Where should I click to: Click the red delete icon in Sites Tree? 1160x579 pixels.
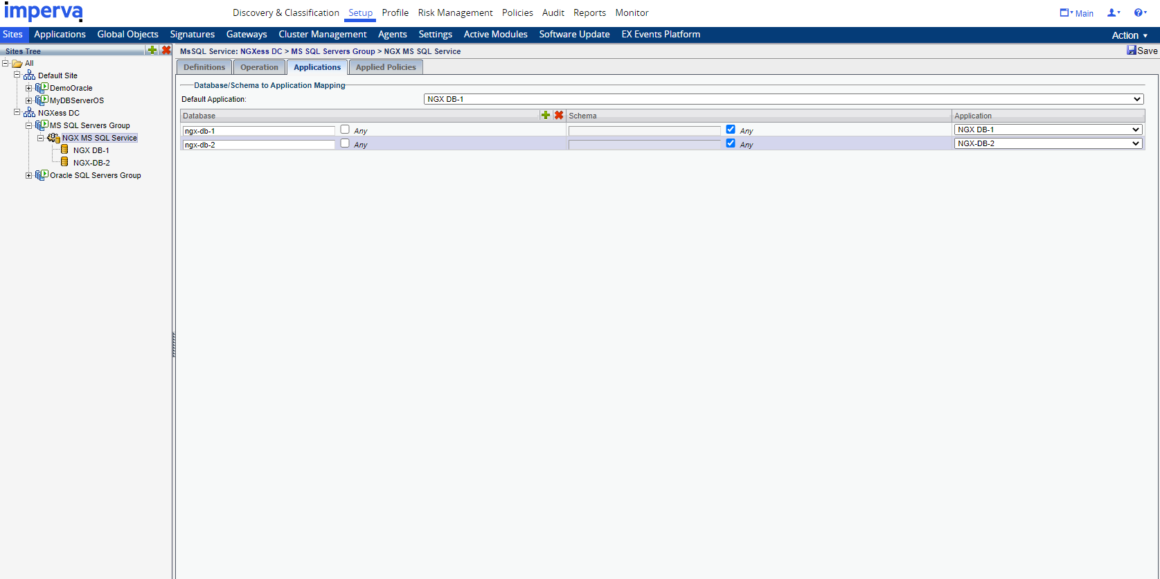click(x=165, y=48)
